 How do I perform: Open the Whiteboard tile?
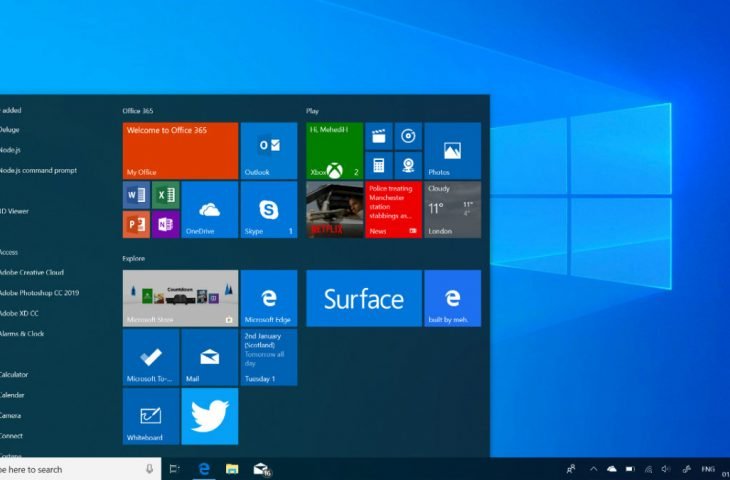click(151, 416)
